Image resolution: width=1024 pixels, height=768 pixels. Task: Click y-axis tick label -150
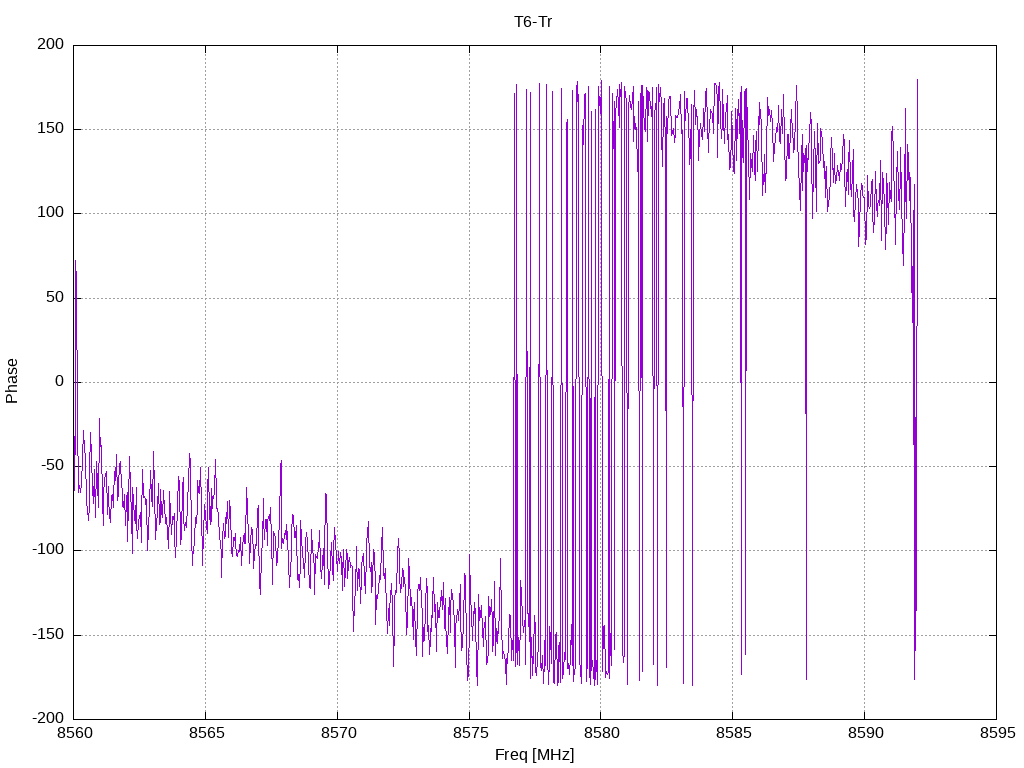tap(48, 634)
